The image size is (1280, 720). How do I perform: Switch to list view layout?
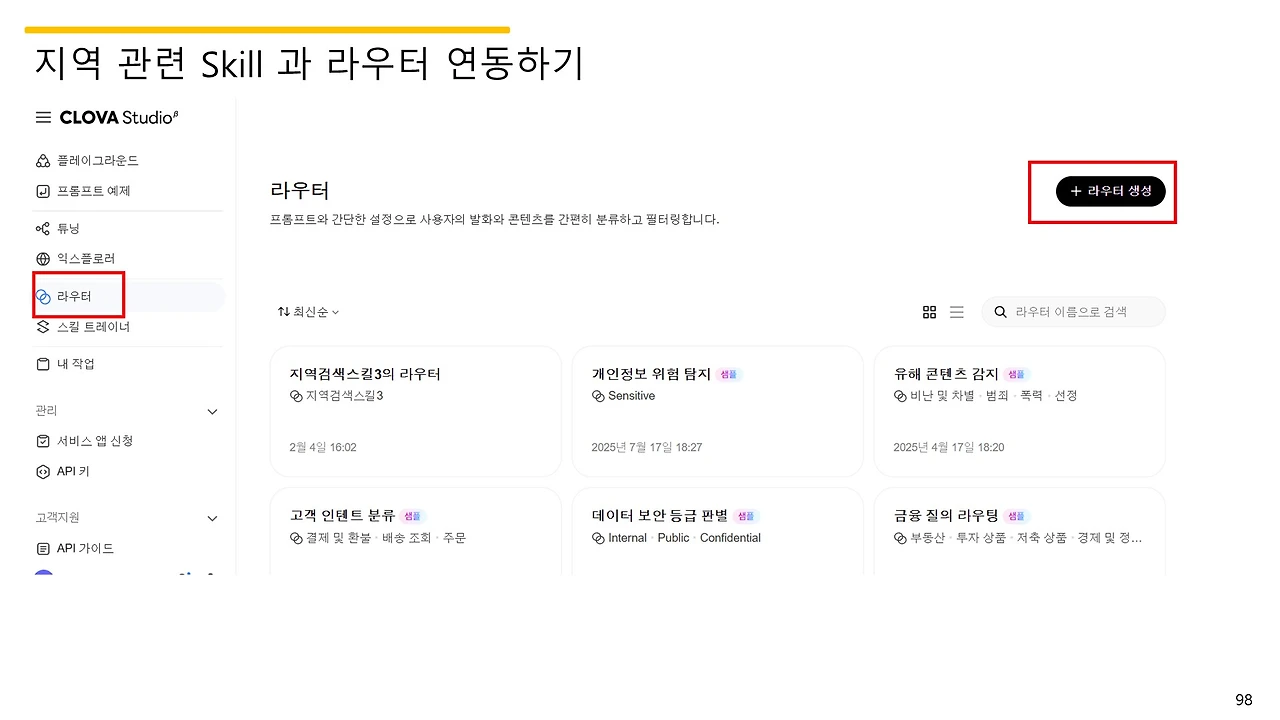click(x=957, y=312)
